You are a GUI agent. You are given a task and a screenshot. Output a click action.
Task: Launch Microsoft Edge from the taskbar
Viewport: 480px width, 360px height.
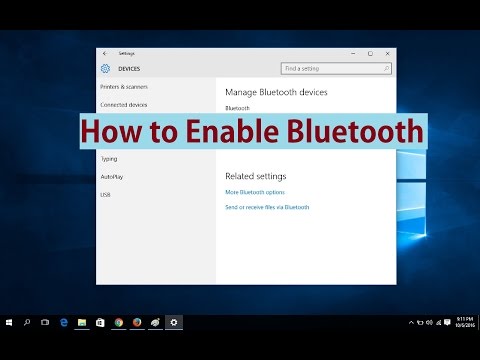coord(64,322)
